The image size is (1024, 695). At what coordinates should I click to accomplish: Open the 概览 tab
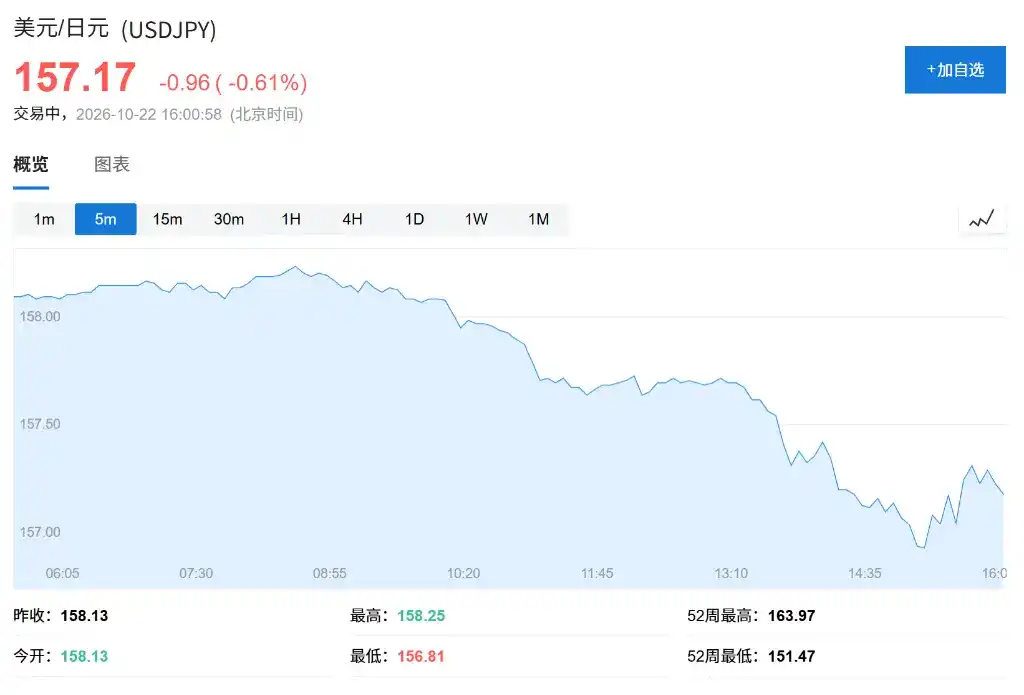(31, 164)
